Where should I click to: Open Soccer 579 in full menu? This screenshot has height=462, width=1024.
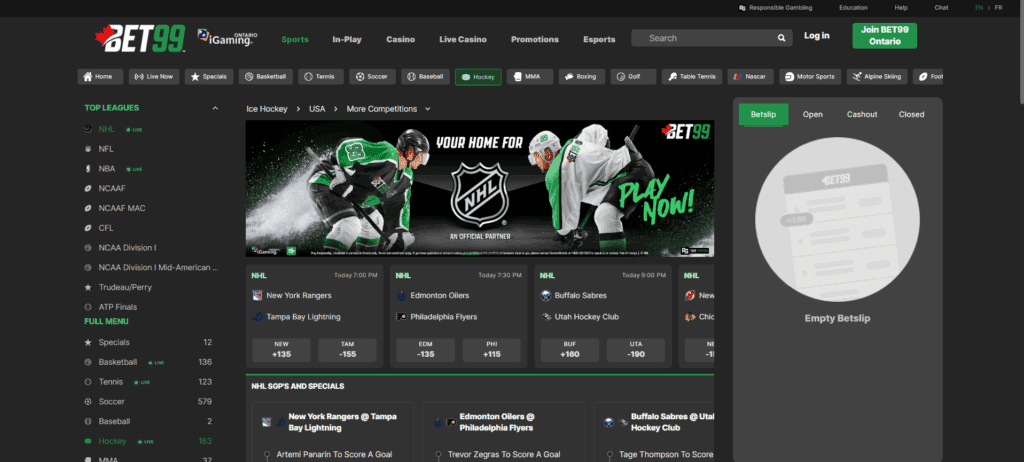click(148, 402)
